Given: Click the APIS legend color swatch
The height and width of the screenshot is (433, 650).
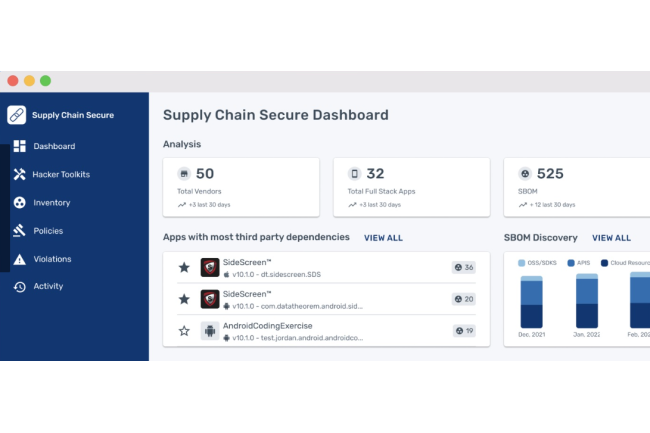Looking at the screenshot, I should click(571, 263).
